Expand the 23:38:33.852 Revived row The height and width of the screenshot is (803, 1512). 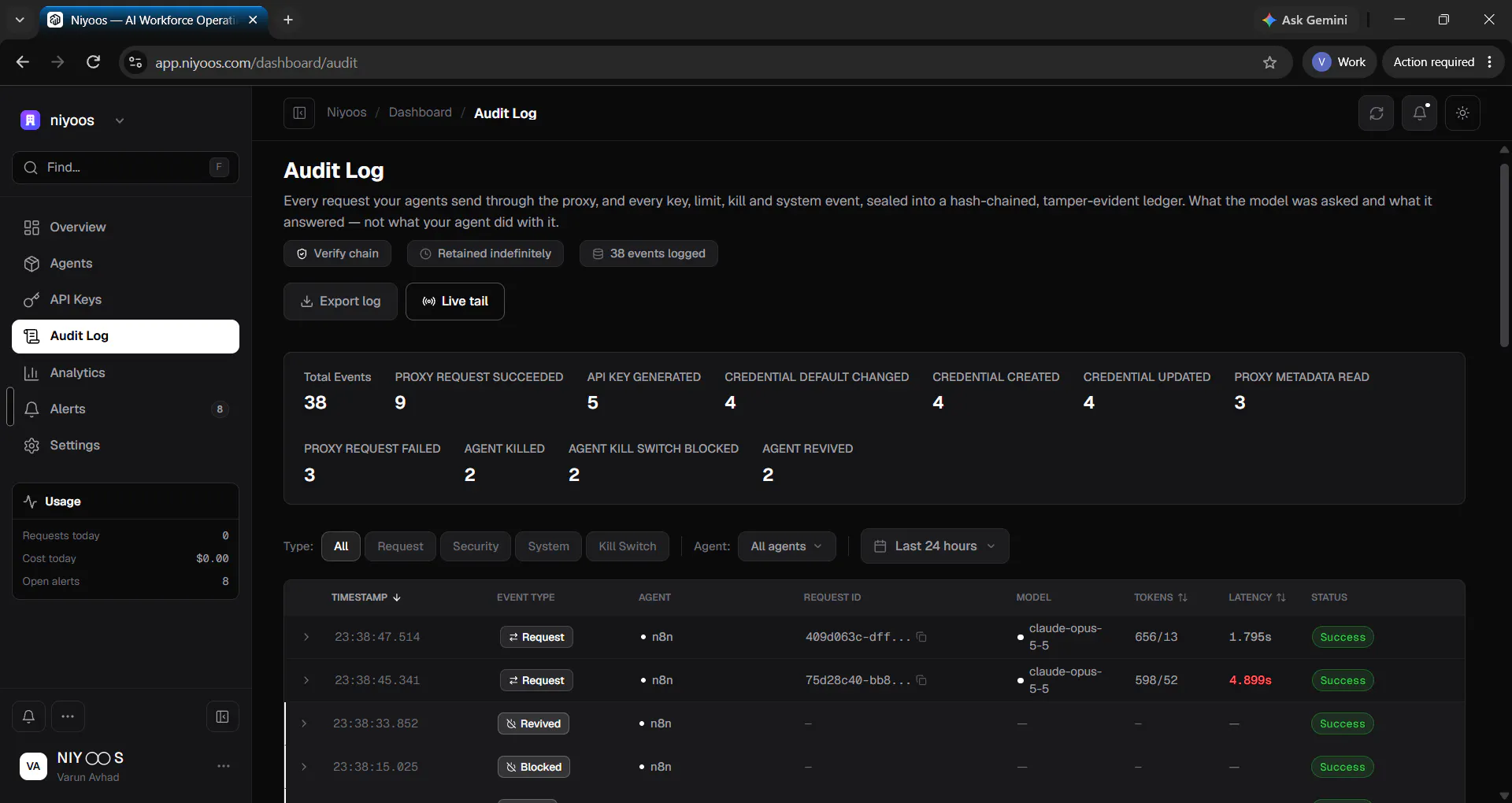305,723
